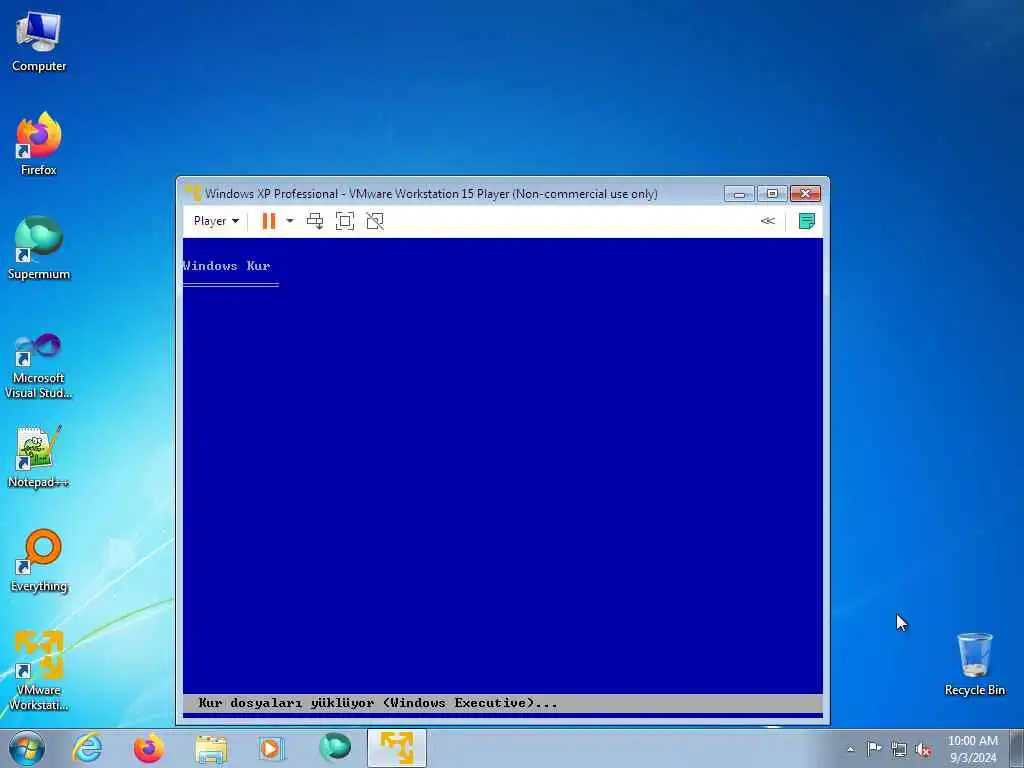Click the active VMware Player taskbar button

[x=397, y=748]
